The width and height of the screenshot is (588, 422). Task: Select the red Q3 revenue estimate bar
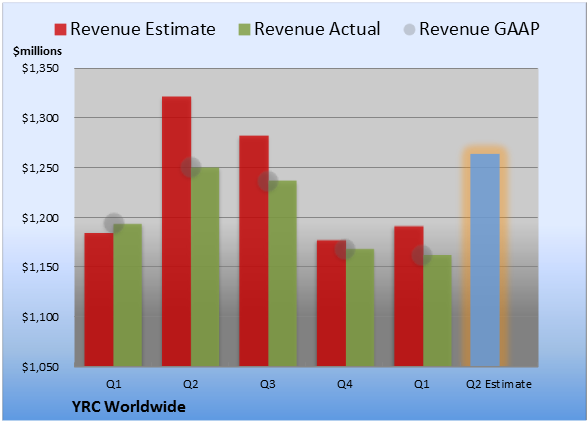point(254,251)
